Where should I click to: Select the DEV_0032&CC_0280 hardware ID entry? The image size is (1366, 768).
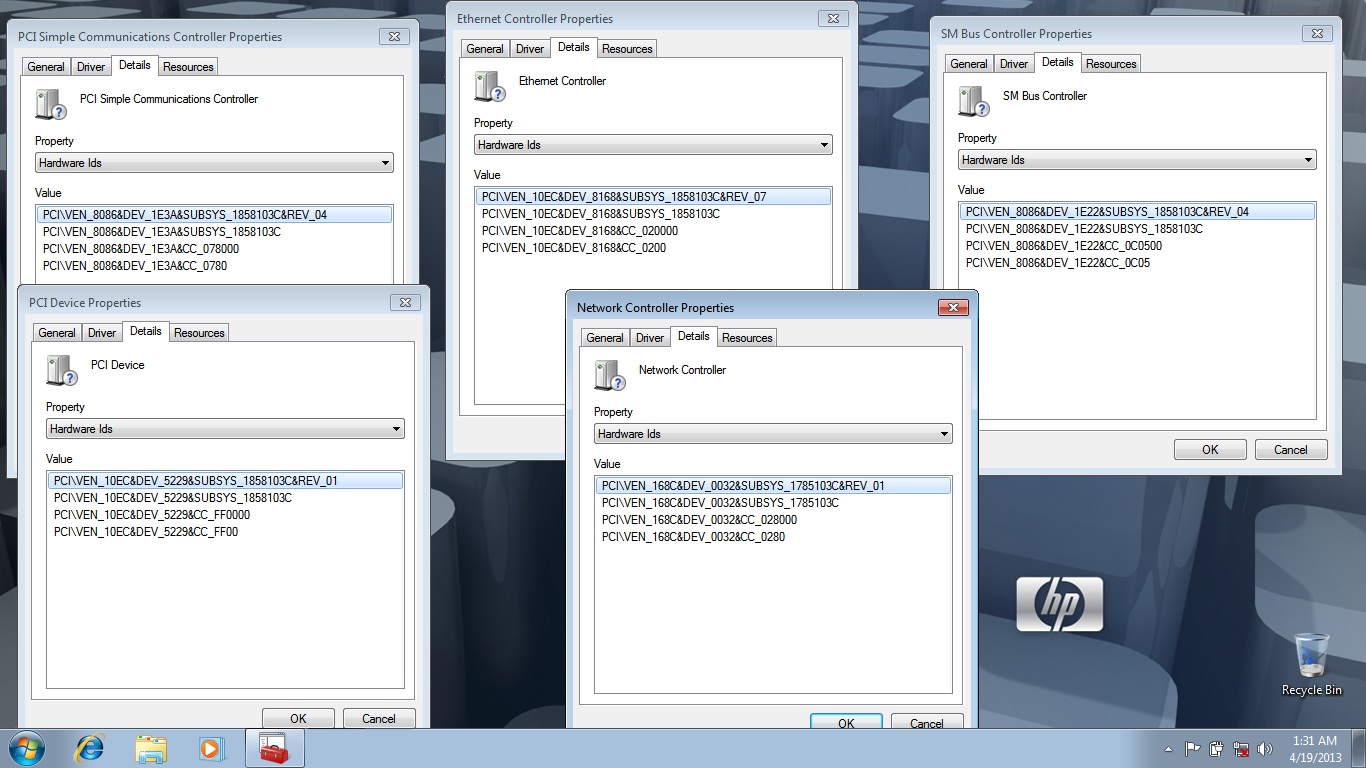693,537
